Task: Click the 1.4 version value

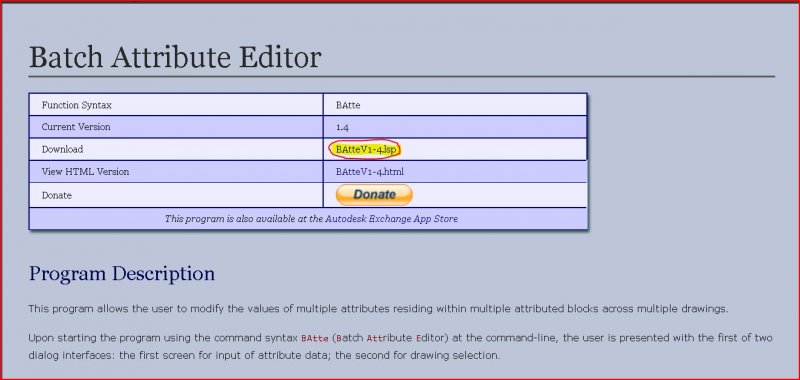Action: (342, 128)
